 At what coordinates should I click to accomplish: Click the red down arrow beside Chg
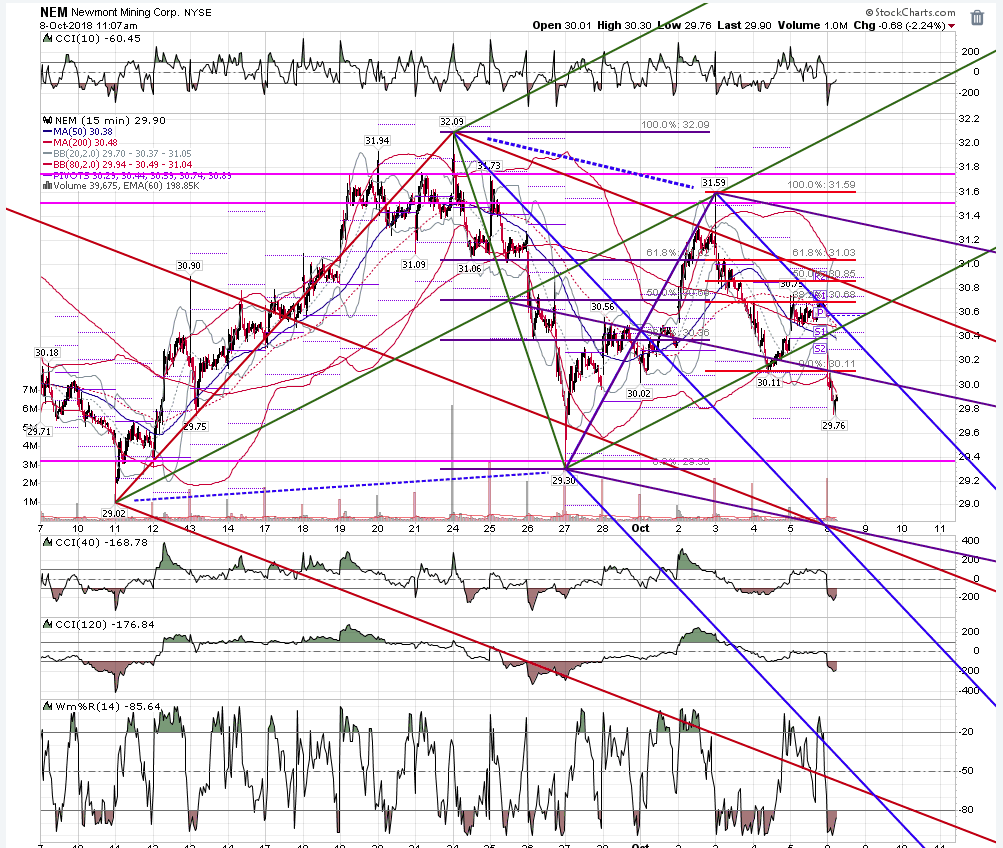pos(952,26)
